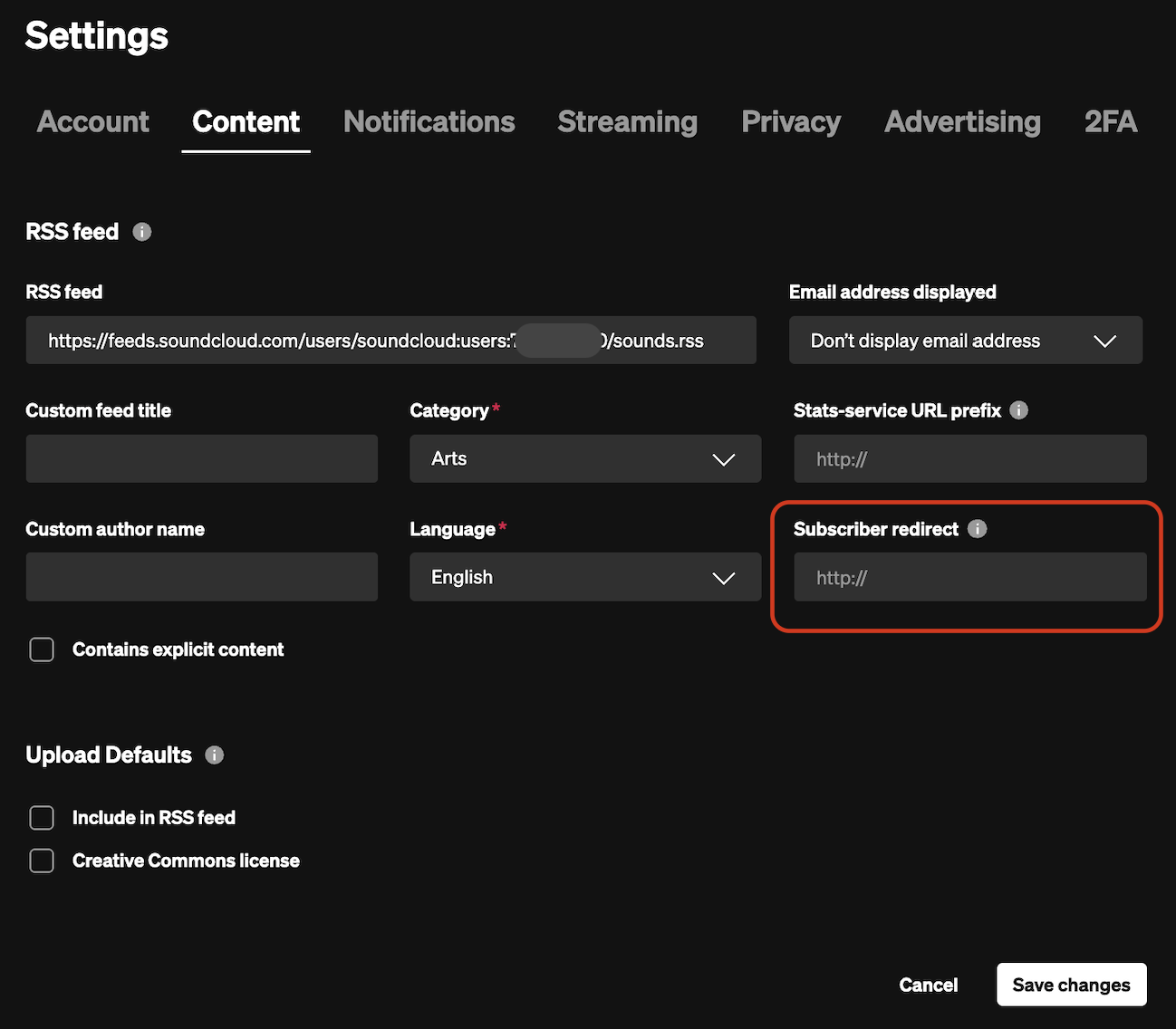Image resolution: width=1176 pixels, height=1029 pixels.
Task: Click info icon beside Upload Defaults heading
Action: 215,755
